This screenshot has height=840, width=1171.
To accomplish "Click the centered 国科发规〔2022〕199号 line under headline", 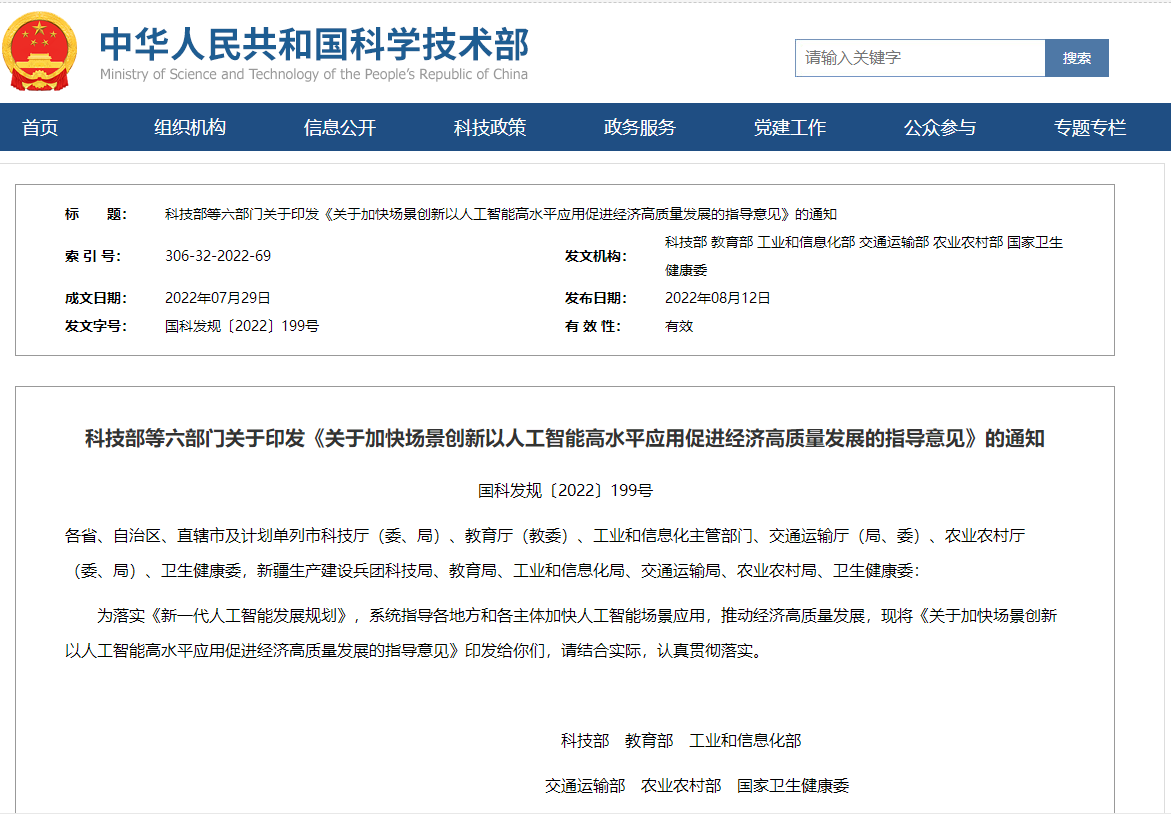I will click(x=565, y=491).
